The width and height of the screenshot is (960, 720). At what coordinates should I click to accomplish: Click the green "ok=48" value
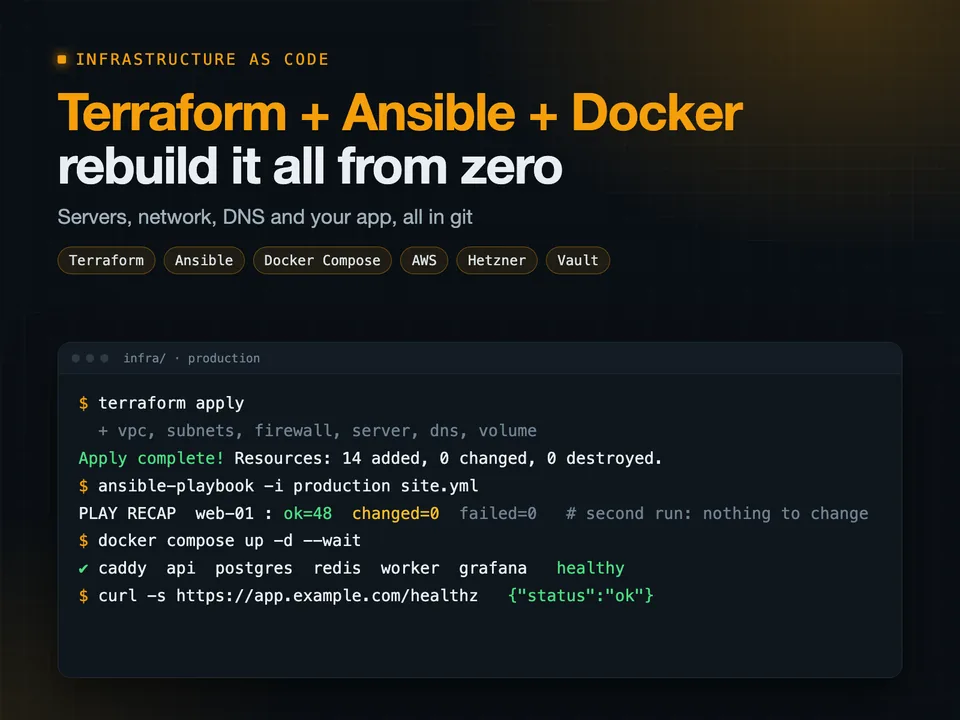pos(307,513)
